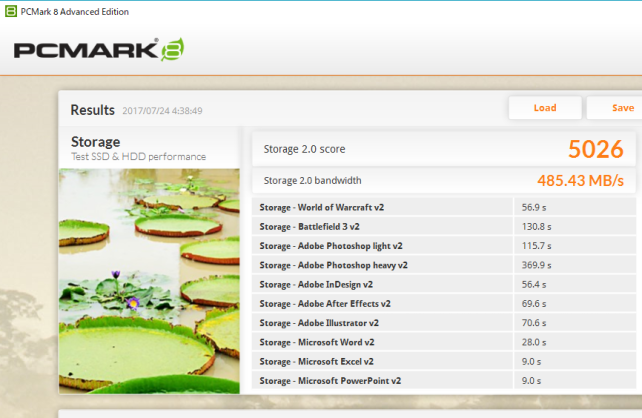Select the Adobe Photoshop heavy v2 row
This screenshot has height=418, width=642.
(x=444, y=265)
